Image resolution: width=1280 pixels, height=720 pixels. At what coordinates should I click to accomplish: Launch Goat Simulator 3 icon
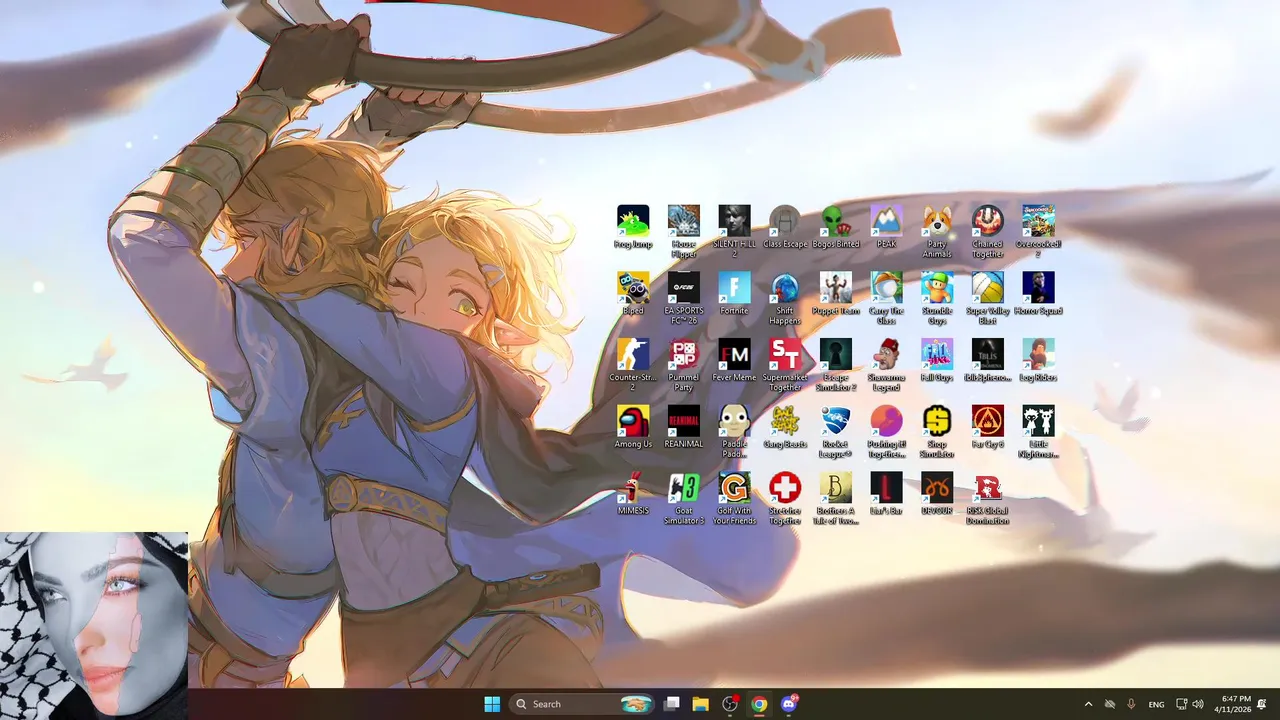tap(684, 499)
